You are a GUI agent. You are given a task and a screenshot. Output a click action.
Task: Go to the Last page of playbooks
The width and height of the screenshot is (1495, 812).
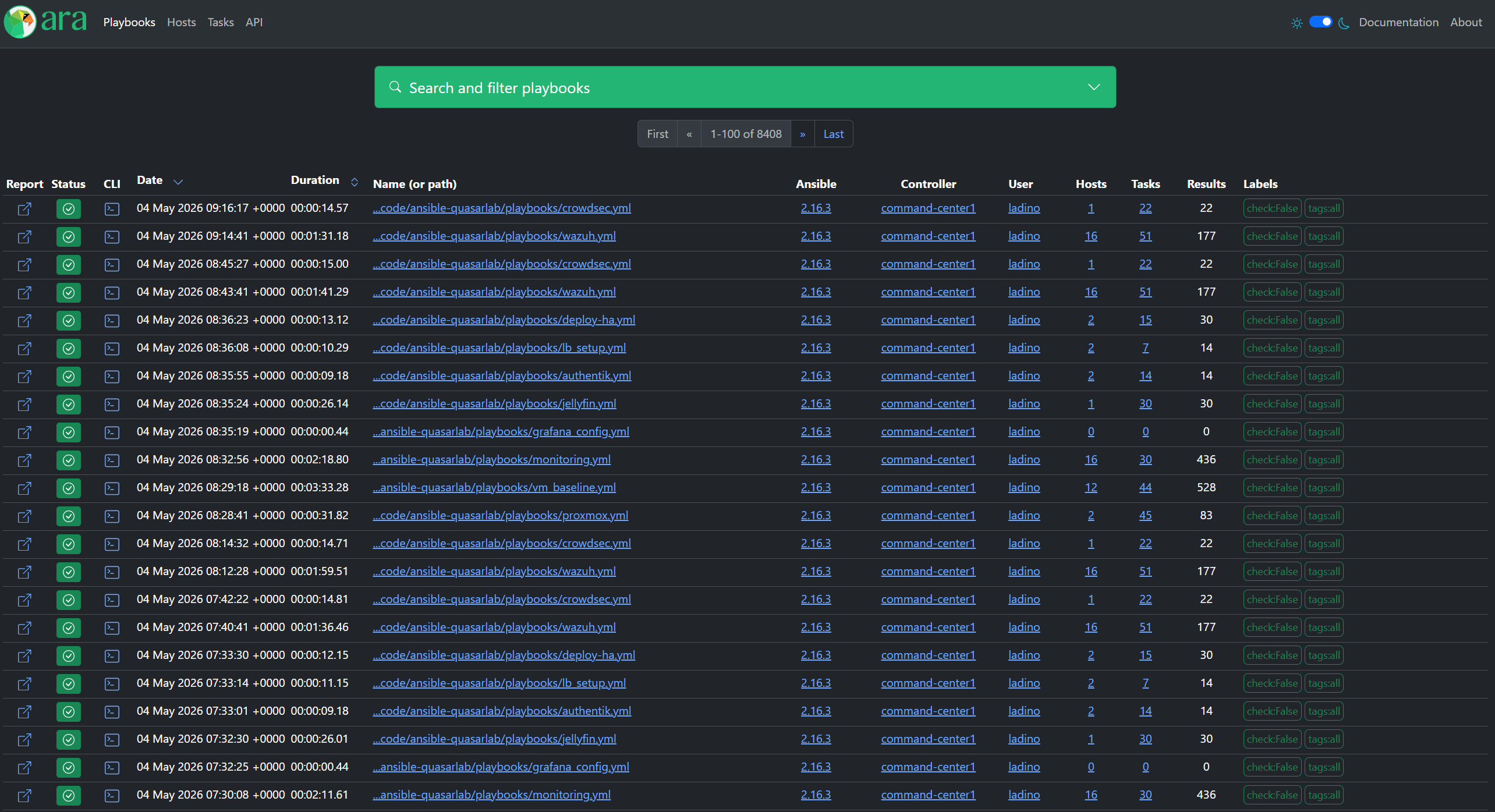pos(833,134)
